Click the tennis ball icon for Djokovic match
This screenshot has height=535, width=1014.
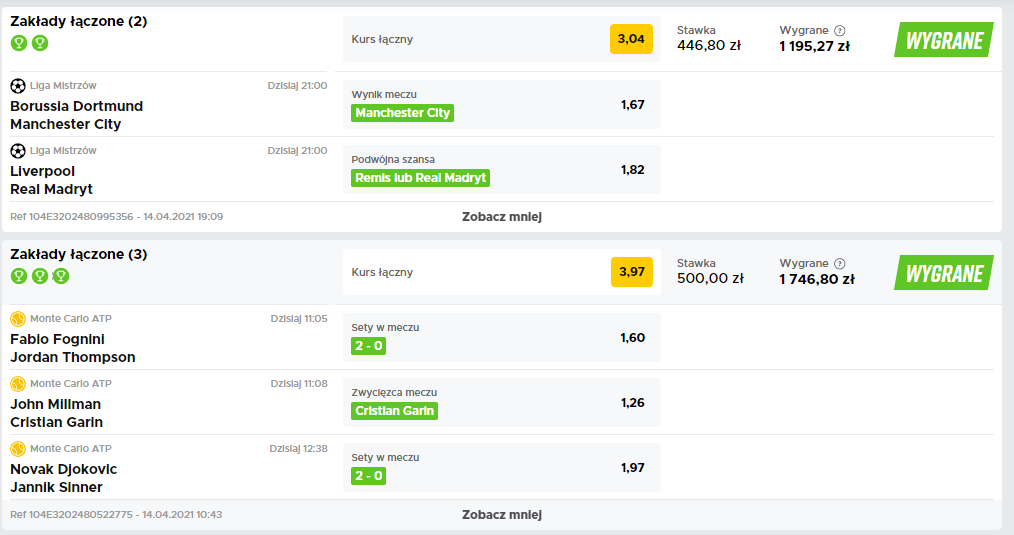pos(18,448)
